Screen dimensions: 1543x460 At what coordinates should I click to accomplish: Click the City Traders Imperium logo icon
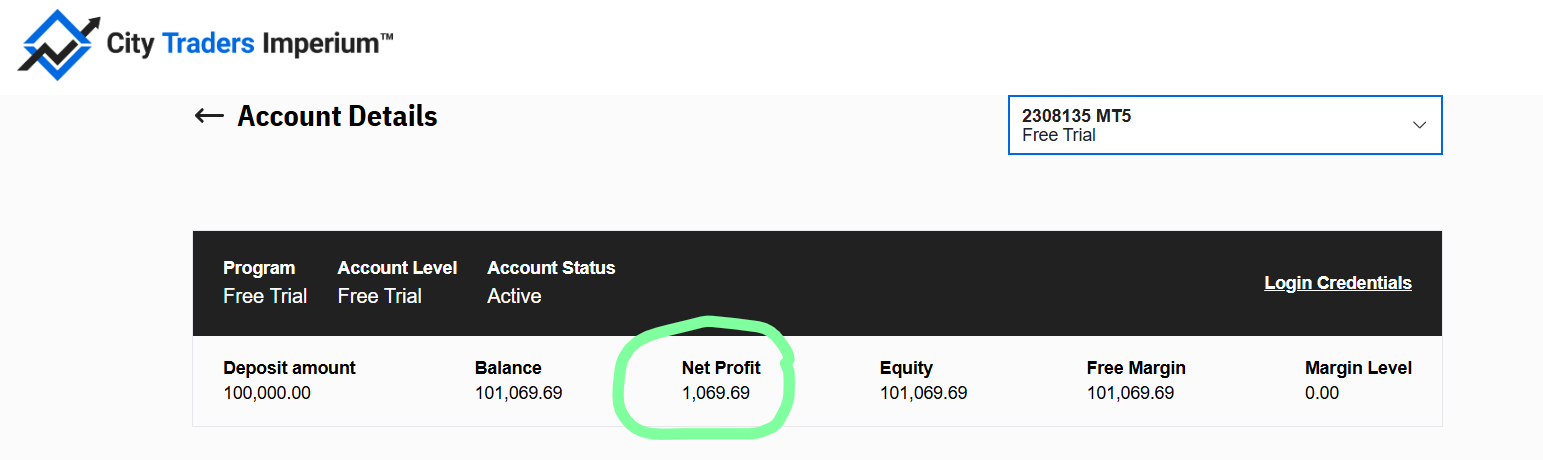(x=57, y=44)
